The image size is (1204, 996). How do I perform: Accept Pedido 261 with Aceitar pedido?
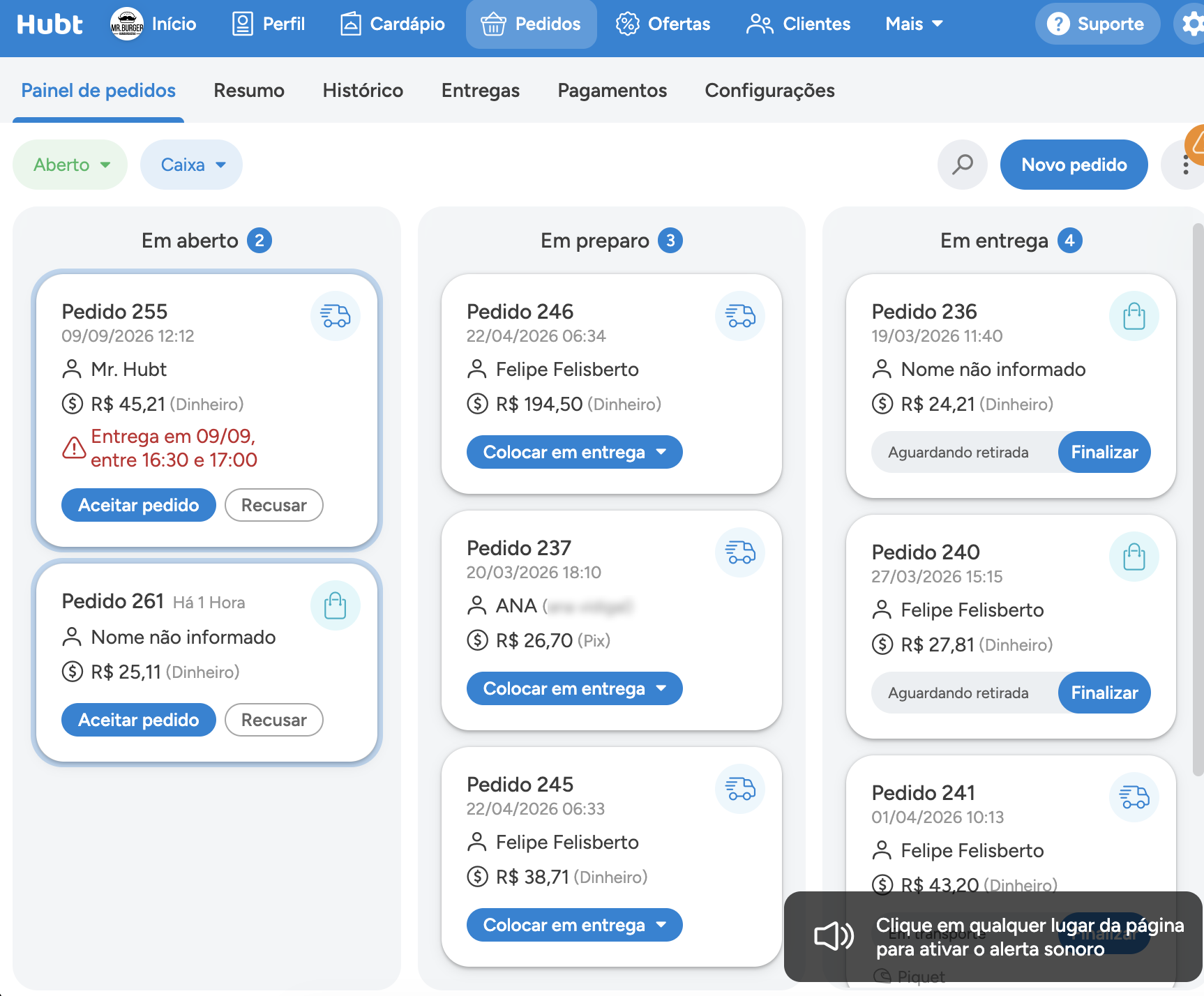[x=139, y=720]
